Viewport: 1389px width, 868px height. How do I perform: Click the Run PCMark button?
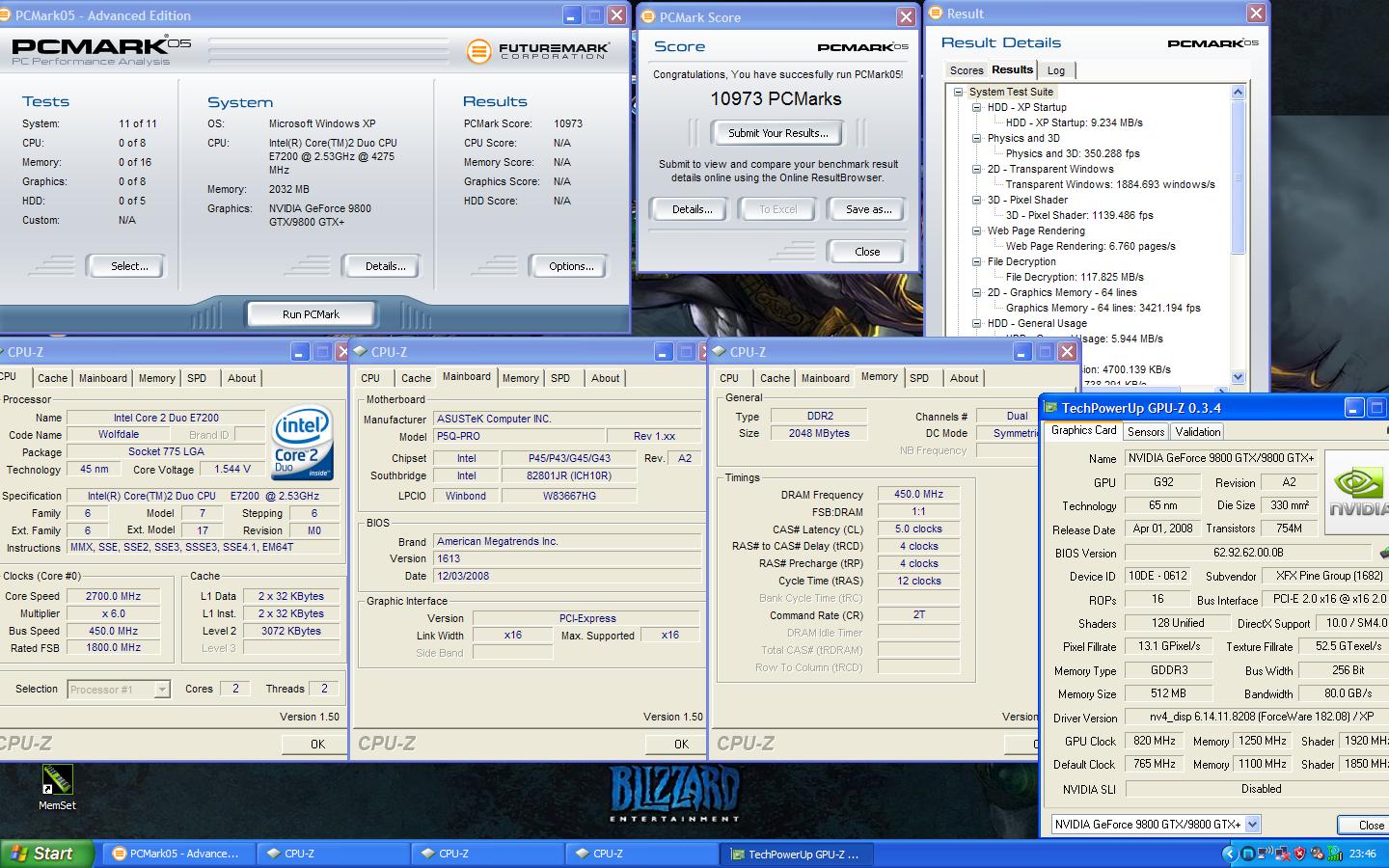coord(311,314)
